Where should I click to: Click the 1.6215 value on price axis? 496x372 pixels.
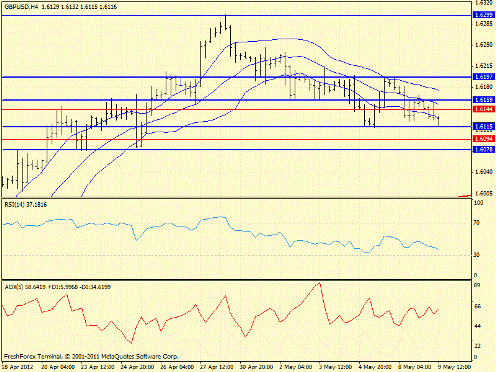point(484,66)
